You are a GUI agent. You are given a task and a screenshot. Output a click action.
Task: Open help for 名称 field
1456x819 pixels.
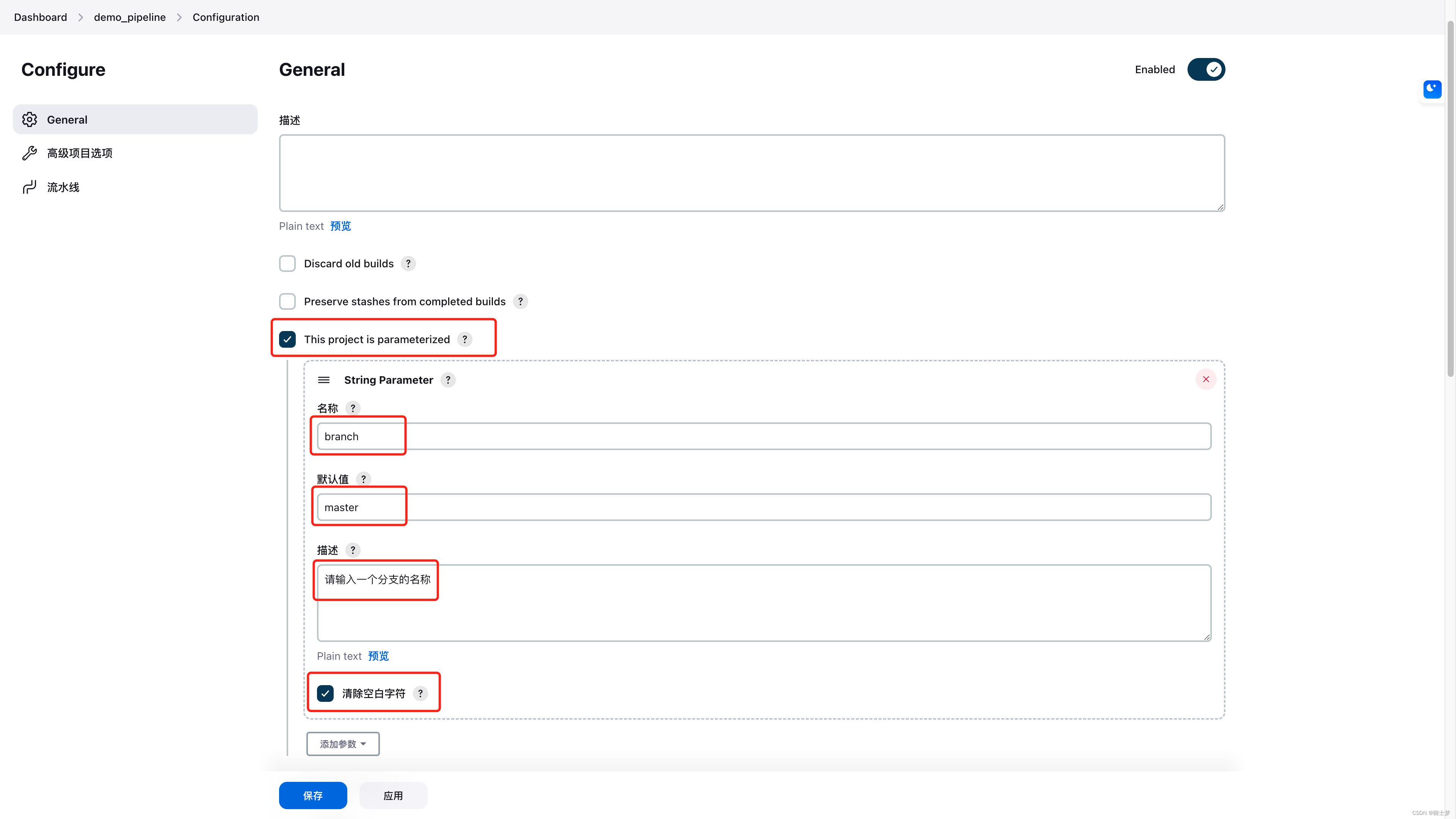(353, 408)
